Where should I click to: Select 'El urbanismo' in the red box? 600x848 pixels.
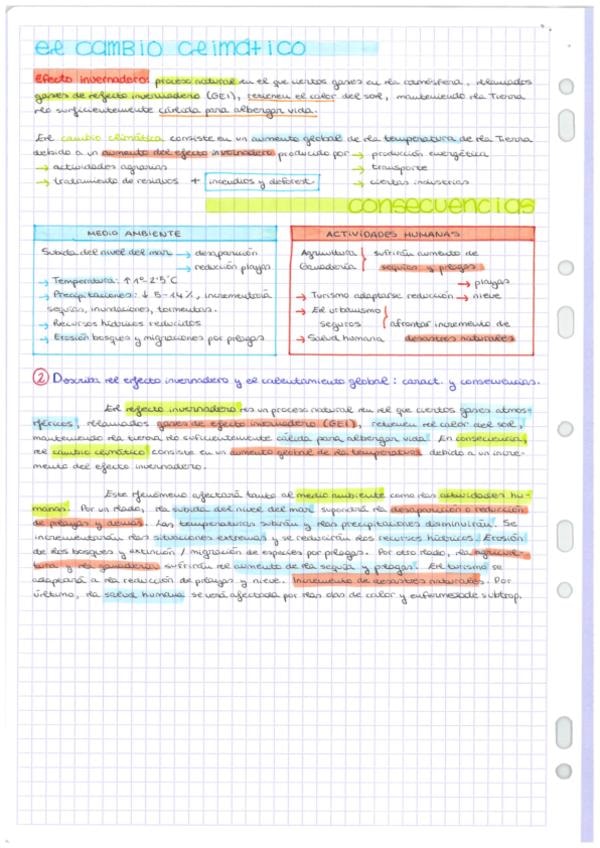(x=346, y=310)
